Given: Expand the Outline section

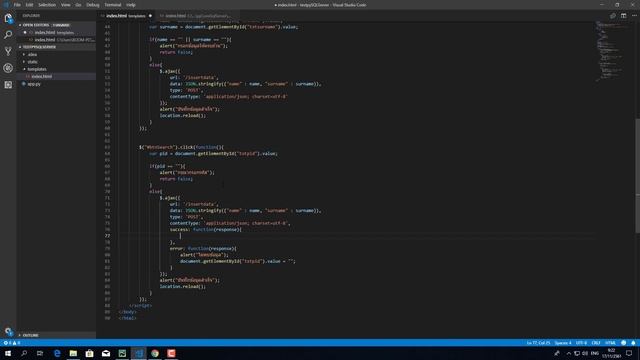Looking at the screenshot, I should (55, 335).
